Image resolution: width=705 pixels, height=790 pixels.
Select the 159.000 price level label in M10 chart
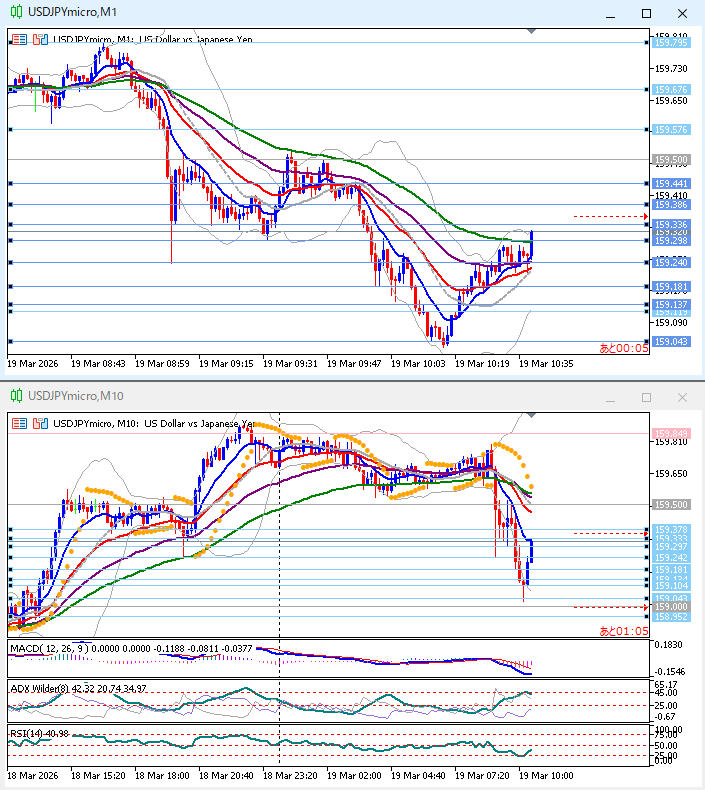coord(670,607)
